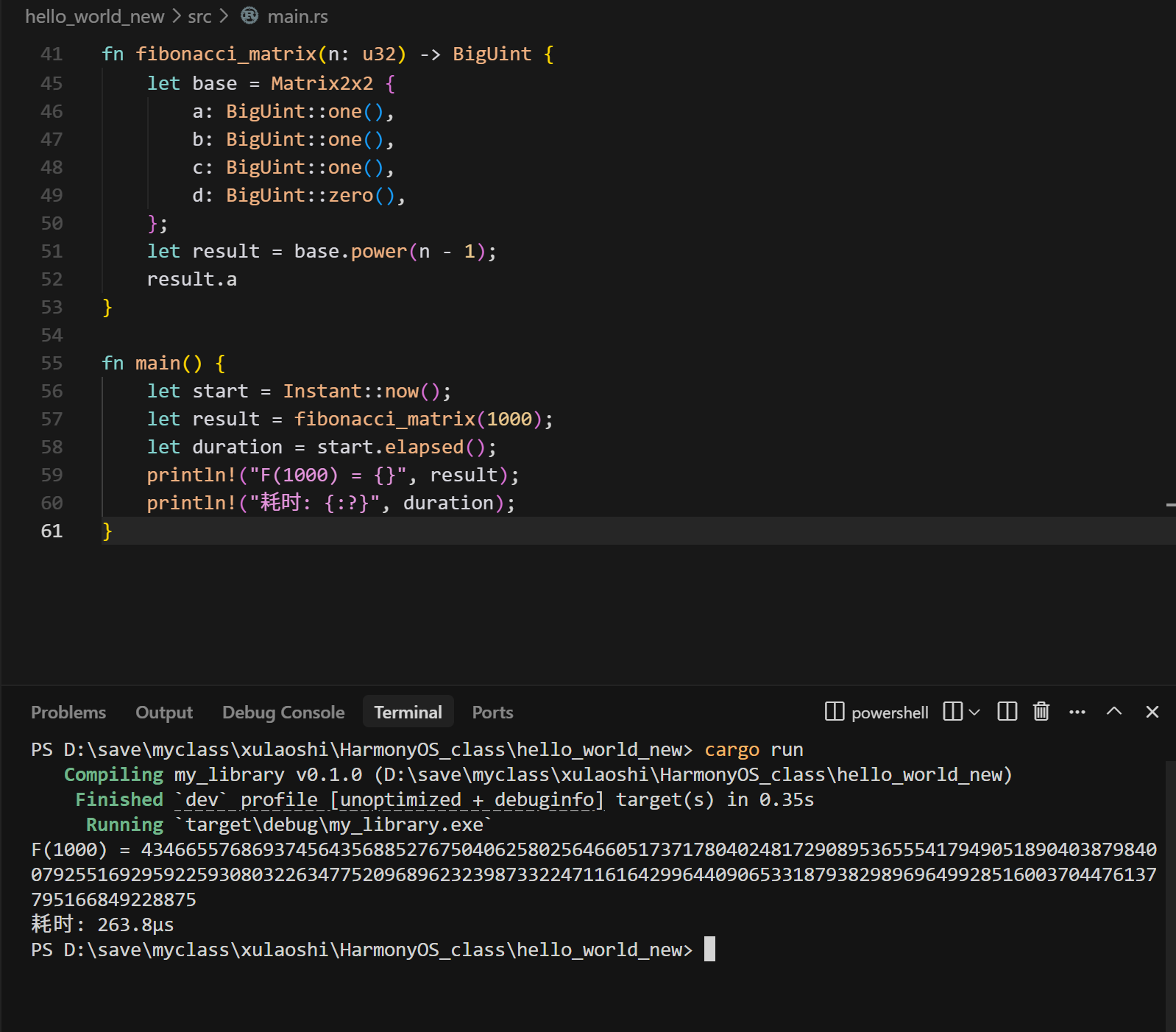This screenshot has height=1032, width=1176.
Task: Open the terminal launch profile dropdown arrow
Action: click(x=974, y=712)
